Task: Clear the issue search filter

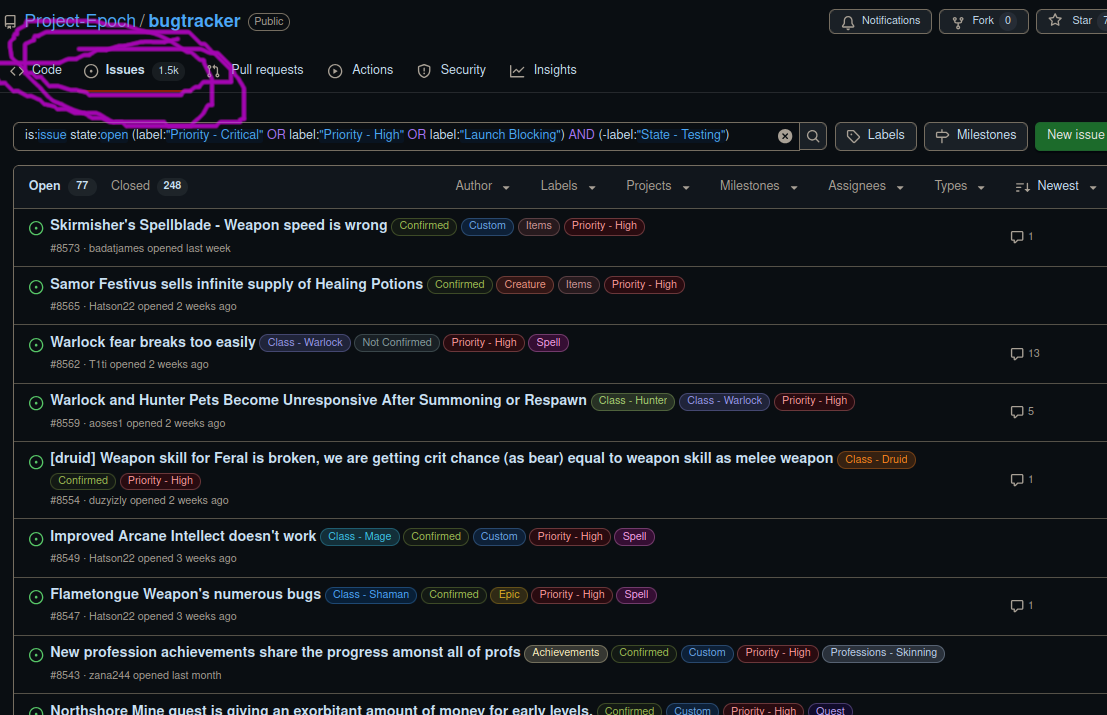Action: click(x=784, y=136)
